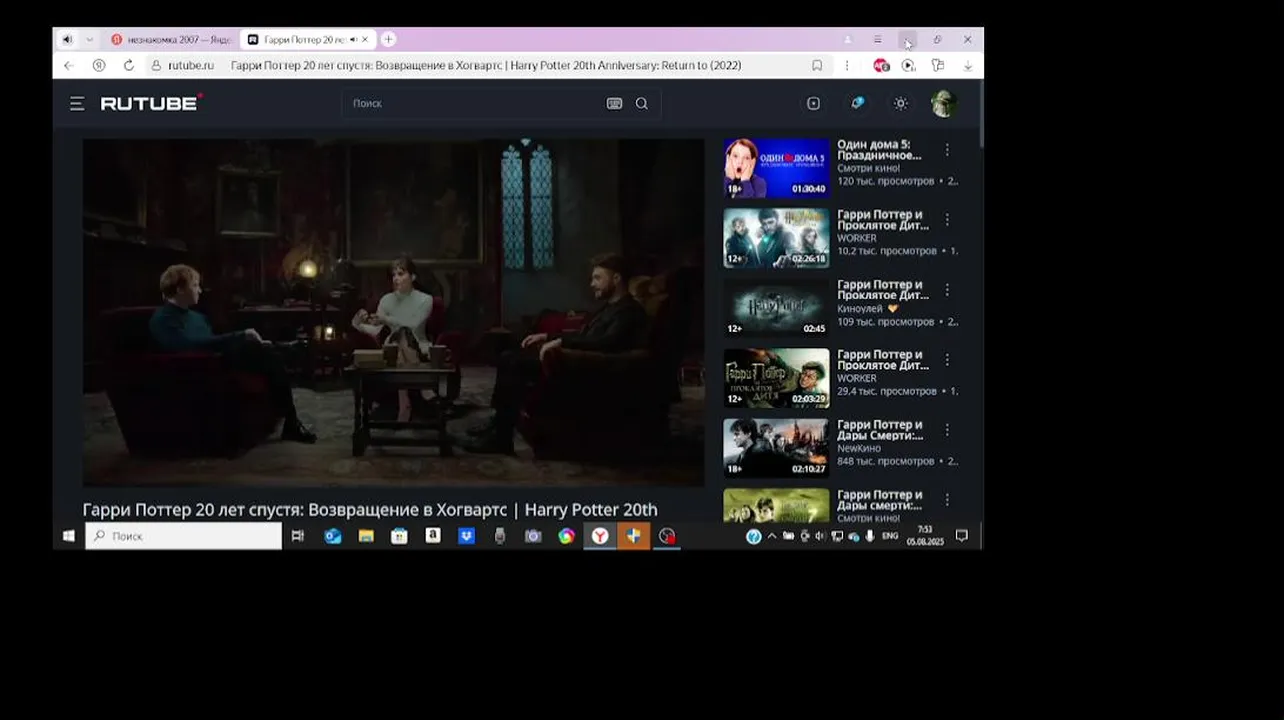Open the upload video icon in the header
This screenshot has height=720, width=1284.
(813, 103)
